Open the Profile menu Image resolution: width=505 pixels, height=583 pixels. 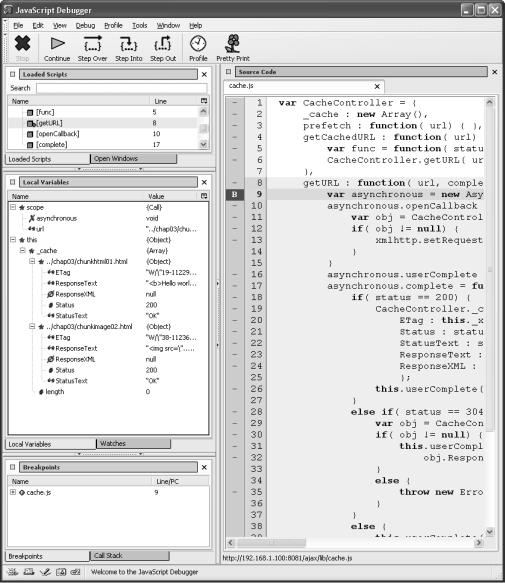click(113, 25)
